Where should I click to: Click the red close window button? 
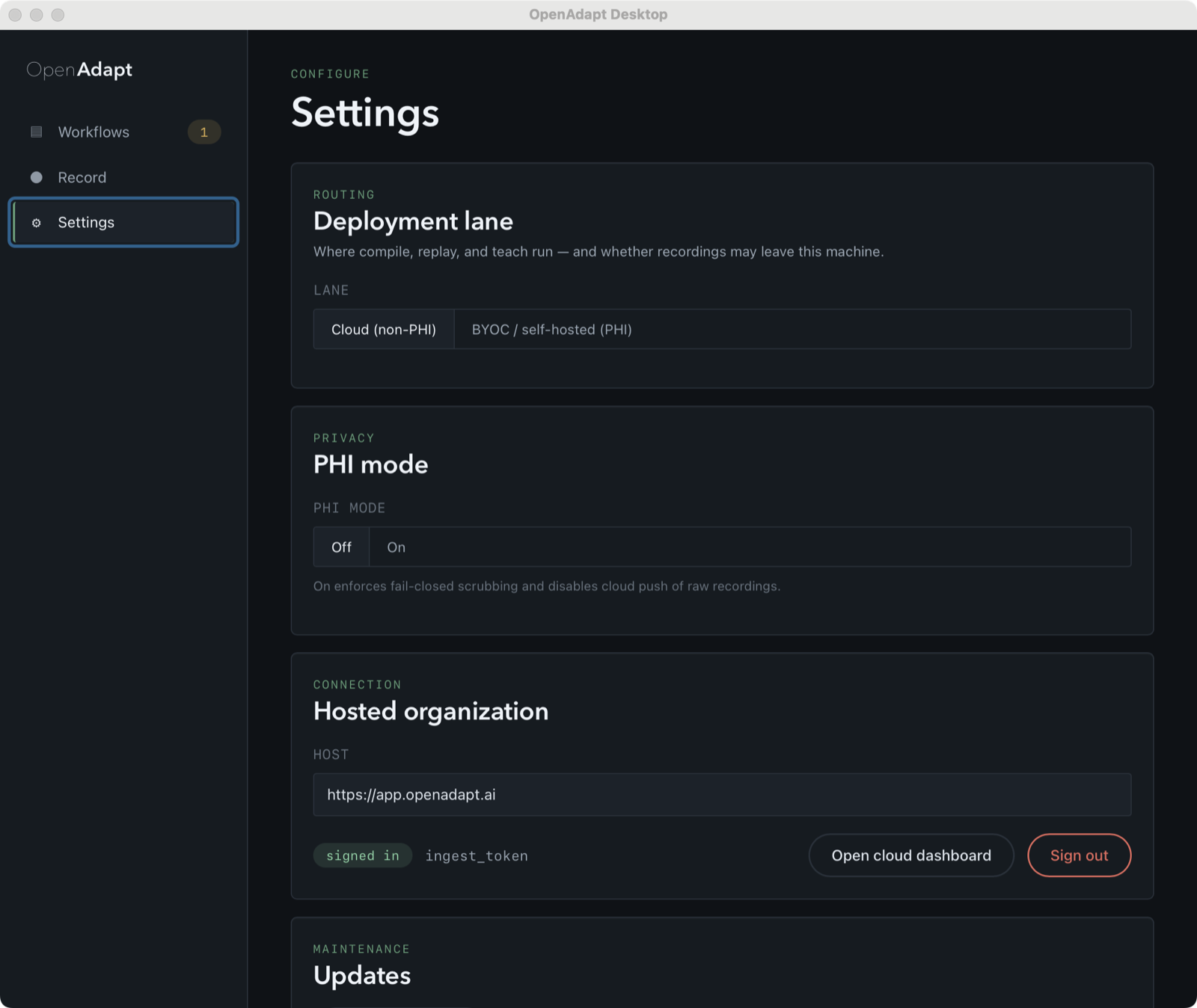click(x=15, y=15)
